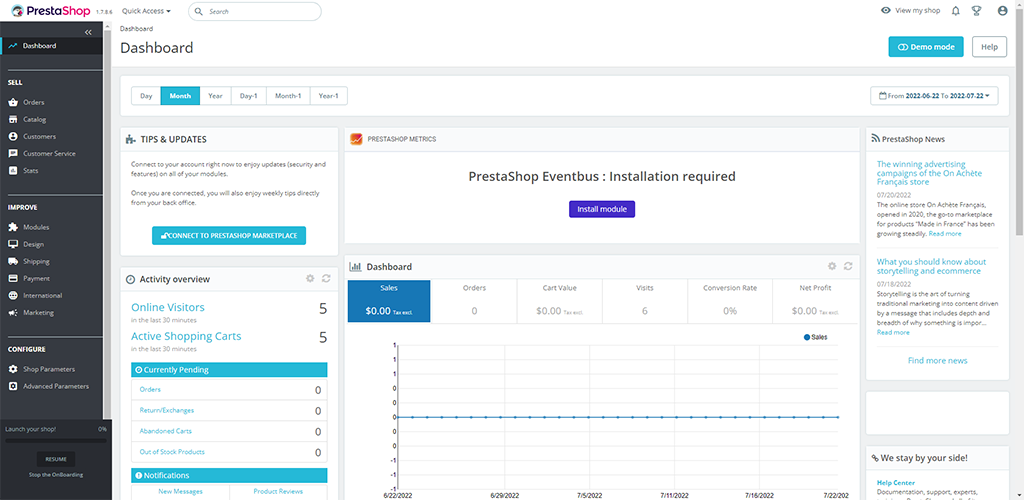This screenshot has height=500, width=1024.
Task: Open Activity overview settings gear
Action: (310, 279)
